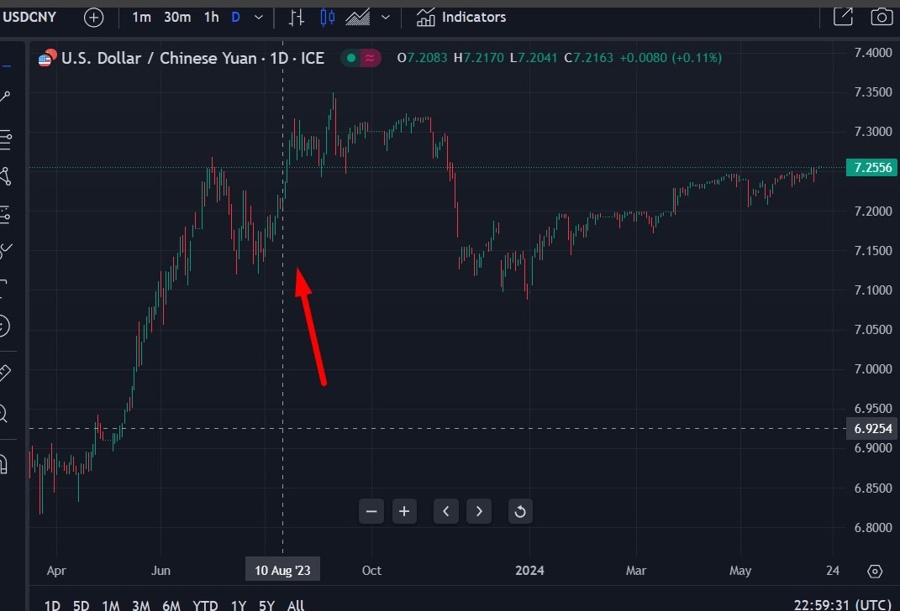Click the 2024 time axis label
The image size is (900, 611).
point(530,570)
